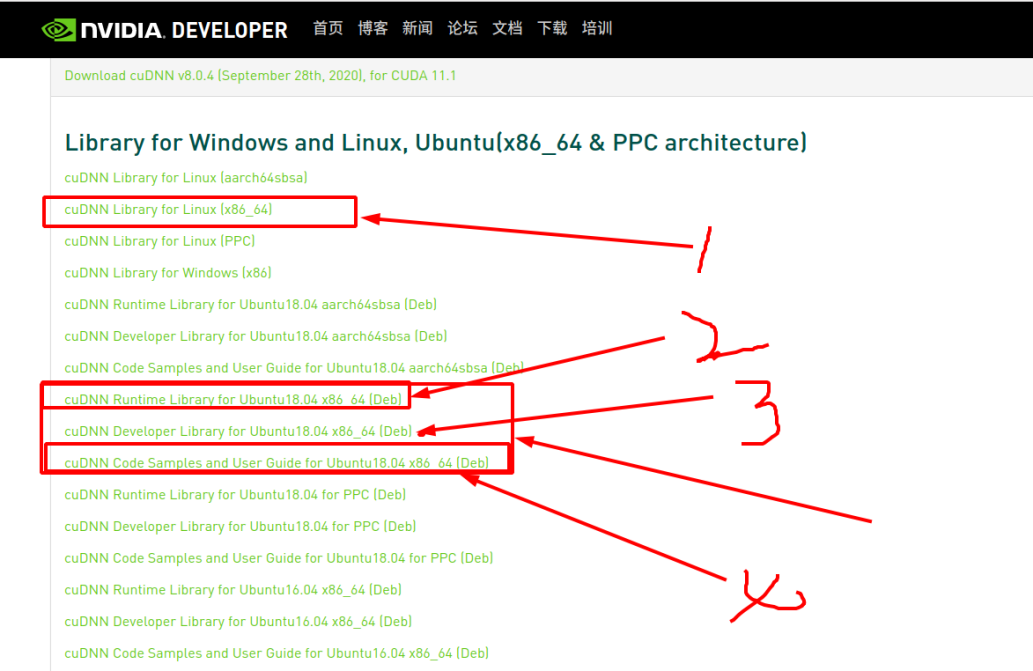The width and height of the screenshot is (1033, 671).
Task: Download cuDNN Library for Windows (x86)
Action: (x=167, y=272)
